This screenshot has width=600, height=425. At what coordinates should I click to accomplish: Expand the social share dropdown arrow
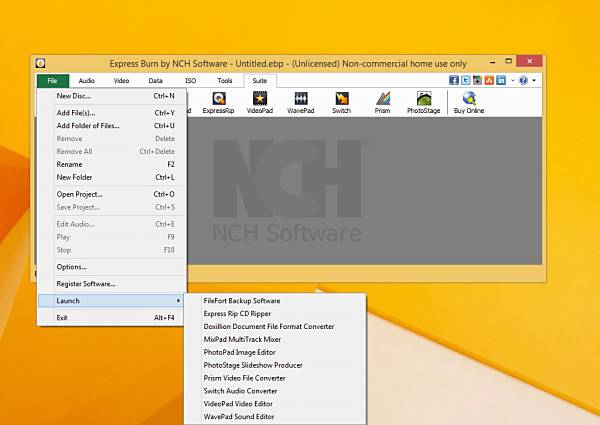tap(512, 81)
